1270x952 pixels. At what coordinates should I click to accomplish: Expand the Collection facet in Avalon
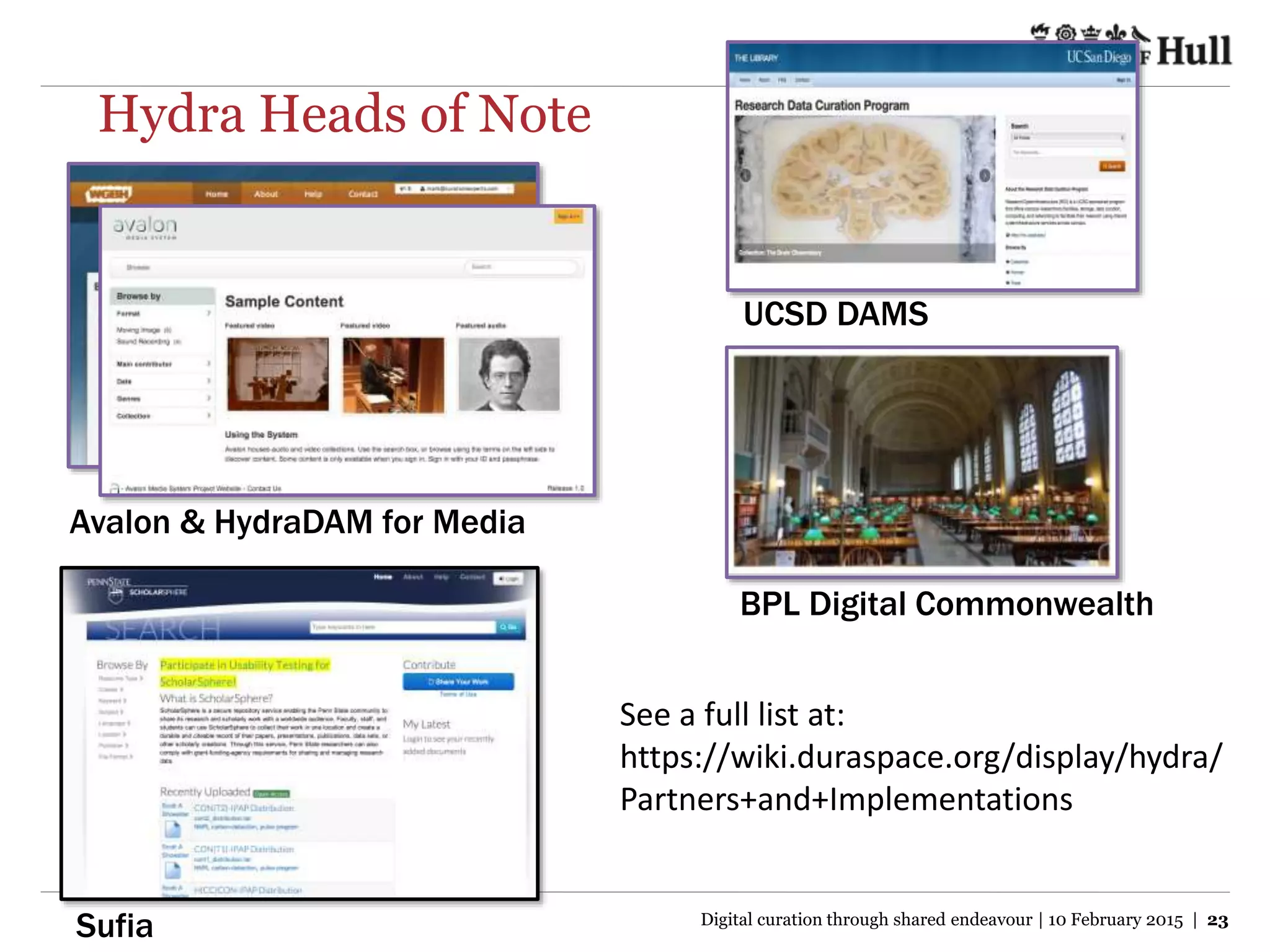pyautogui.click(x=164, y=416)
